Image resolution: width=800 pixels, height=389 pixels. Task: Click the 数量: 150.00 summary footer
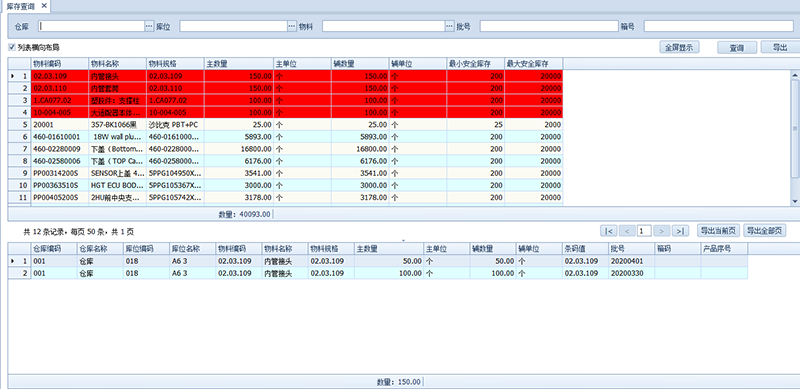click(x=399, y=382)
